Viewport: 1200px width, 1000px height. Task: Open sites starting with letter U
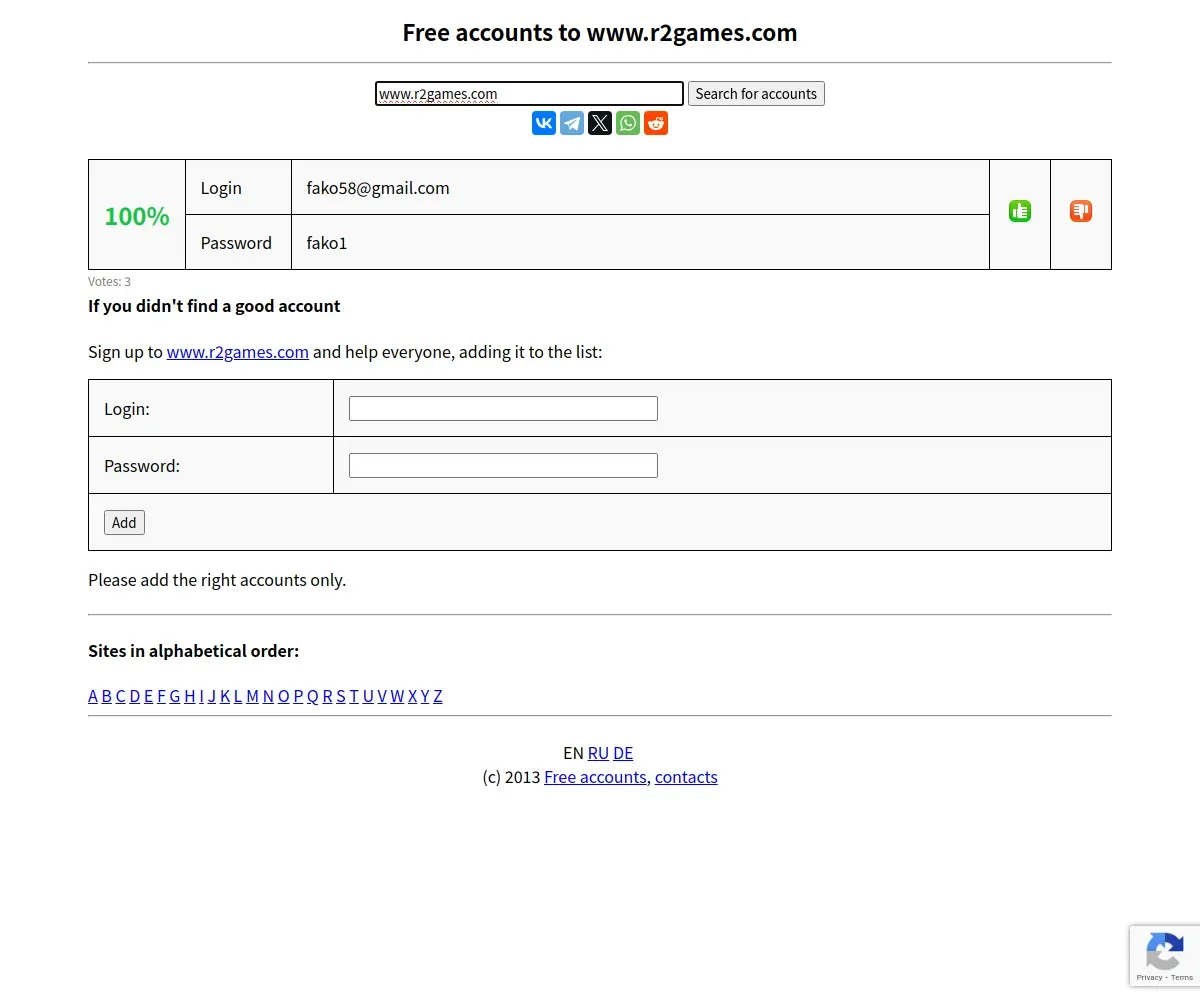click(x=368, y=696)
